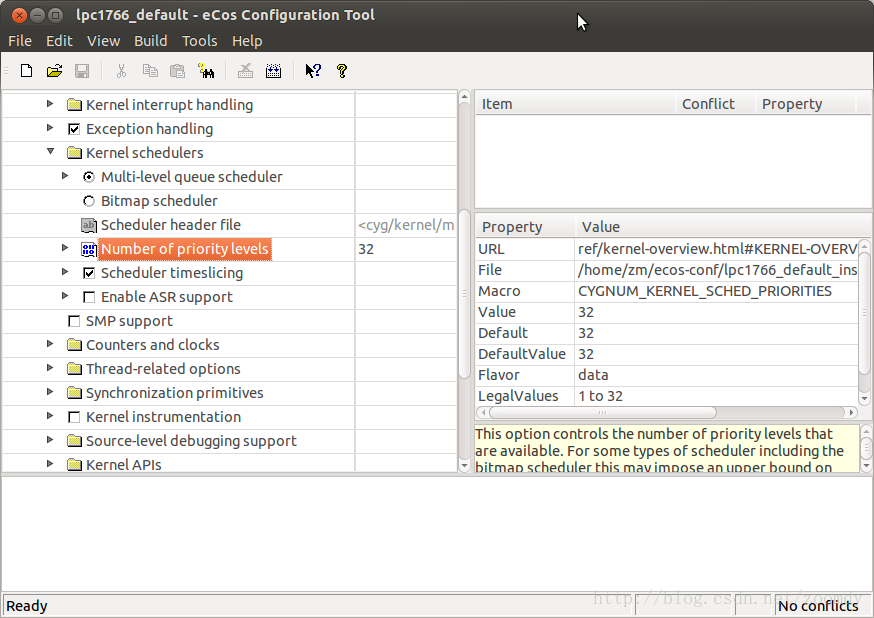Click the properties horizontal scroll-right arrow
Viewport: 874px width, 618px height.
click(852, 413)
